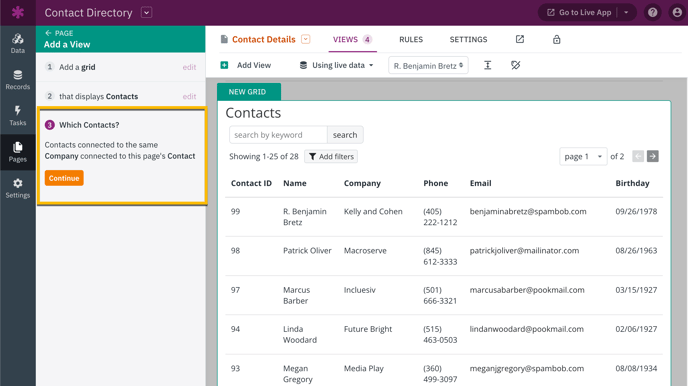This screenshot has height=386, width=688.
Task: Click the Company column header
Action: pos(362,183)
